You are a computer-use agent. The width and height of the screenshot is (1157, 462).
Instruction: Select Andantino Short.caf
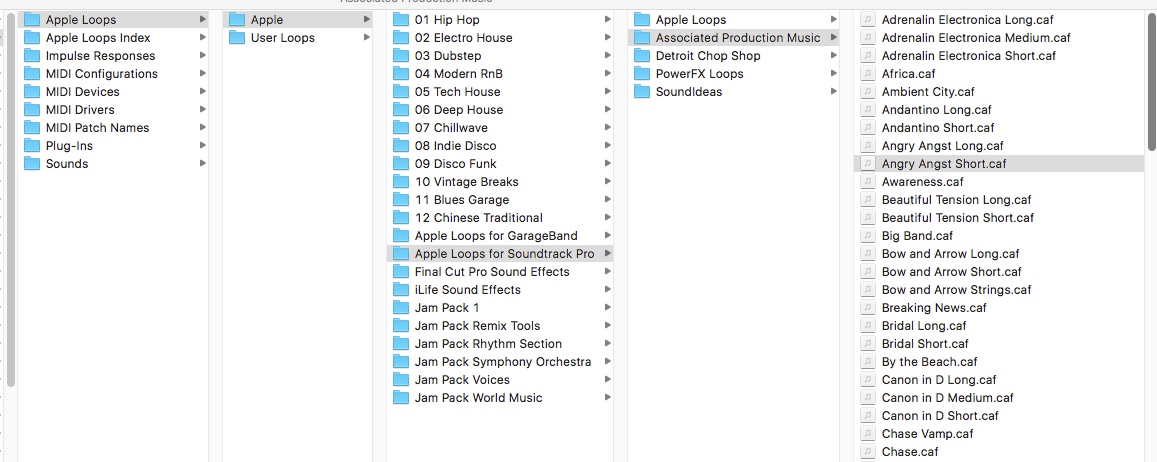pos(1000,128)
